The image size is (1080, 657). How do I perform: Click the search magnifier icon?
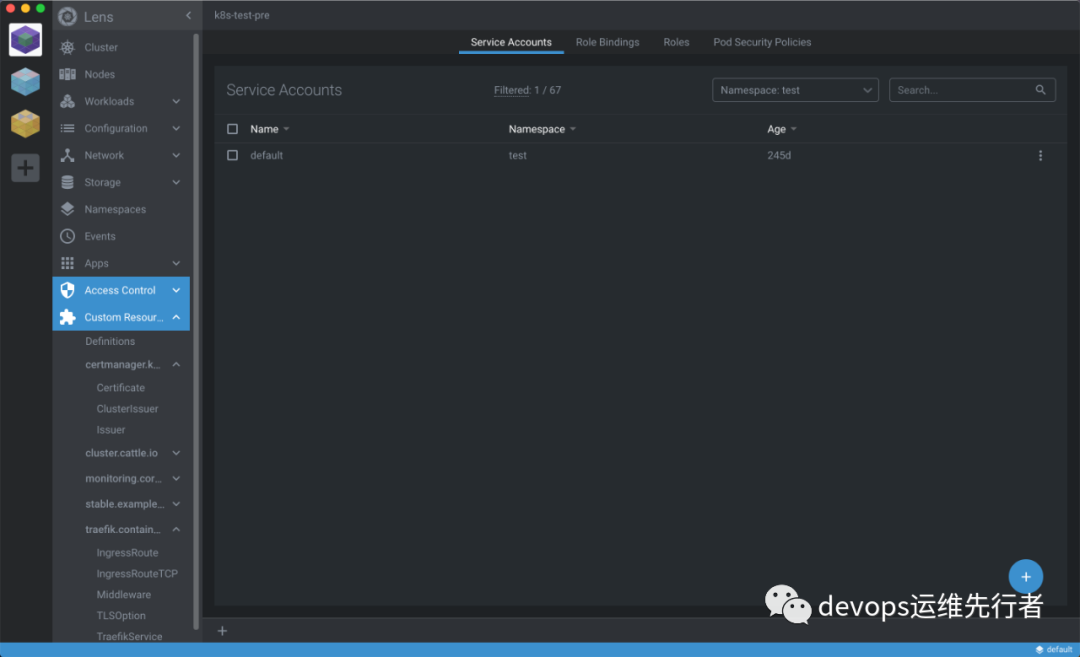pyautogui.click(x=1040, y=90)
